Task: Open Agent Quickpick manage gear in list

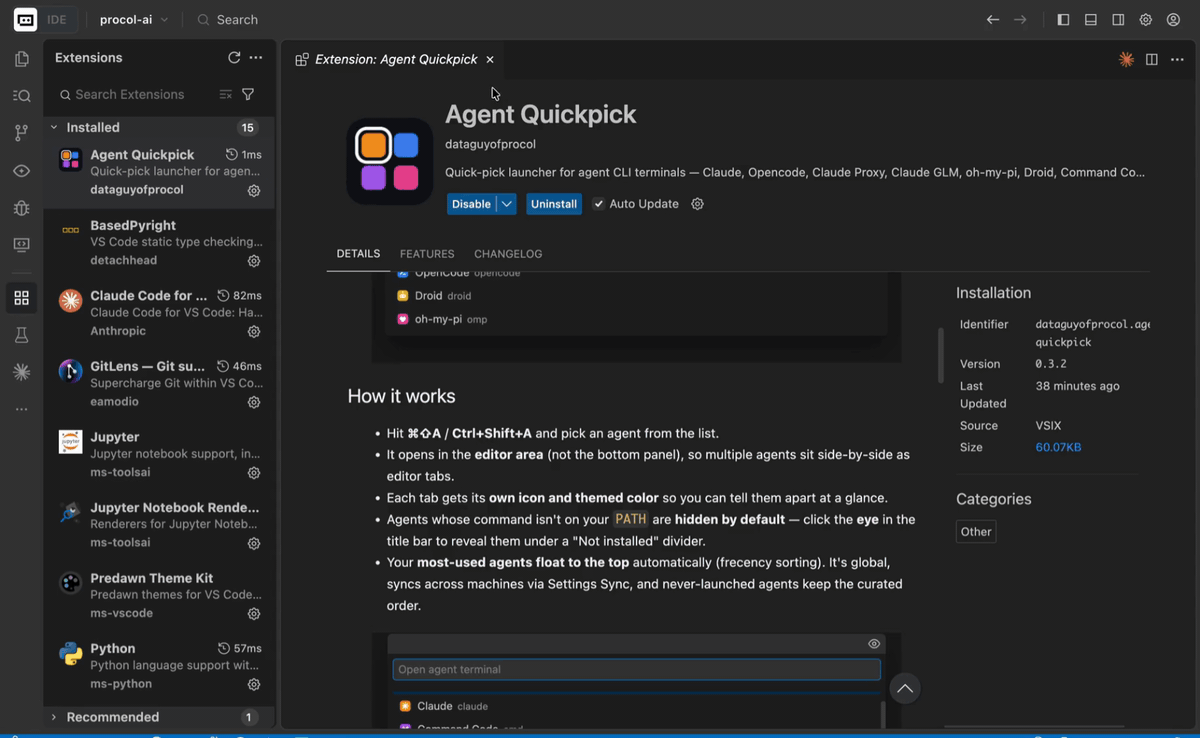Action: tap(254, 190)
